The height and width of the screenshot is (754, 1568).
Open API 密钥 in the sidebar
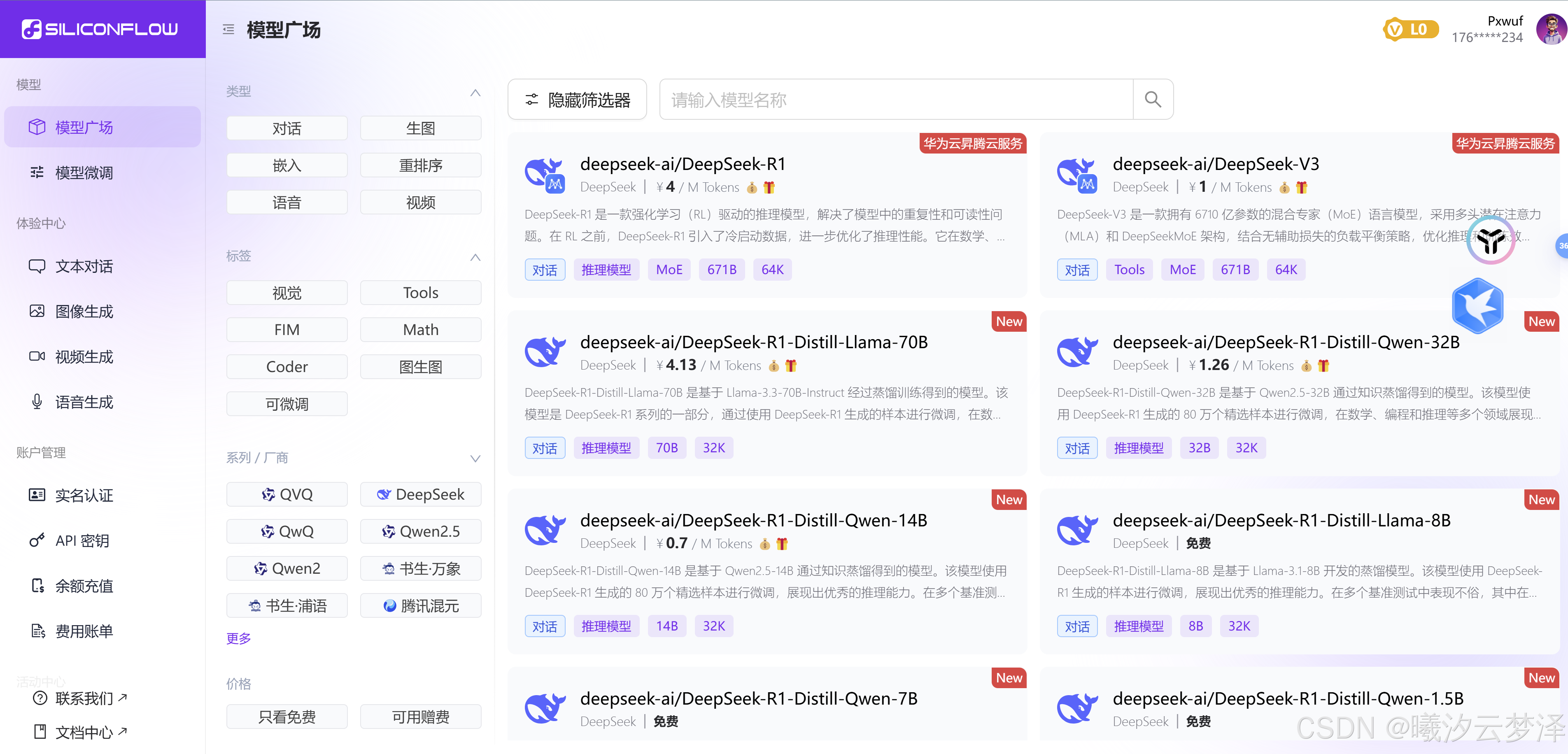[x=82, y=540]
